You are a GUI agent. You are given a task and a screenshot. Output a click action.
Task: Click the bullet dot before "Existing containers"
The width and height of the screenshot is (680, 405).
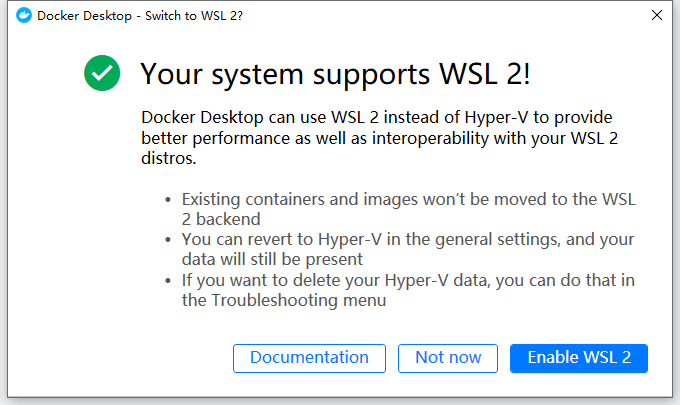pyautogui.click(x=168, y=200)
